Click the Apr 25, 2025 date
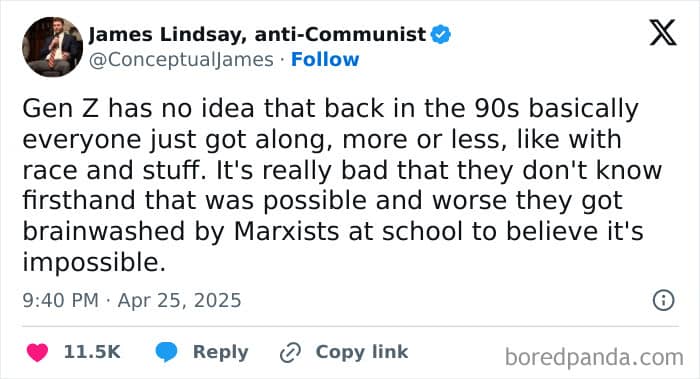700x379 pixels. tap(179, 300)
